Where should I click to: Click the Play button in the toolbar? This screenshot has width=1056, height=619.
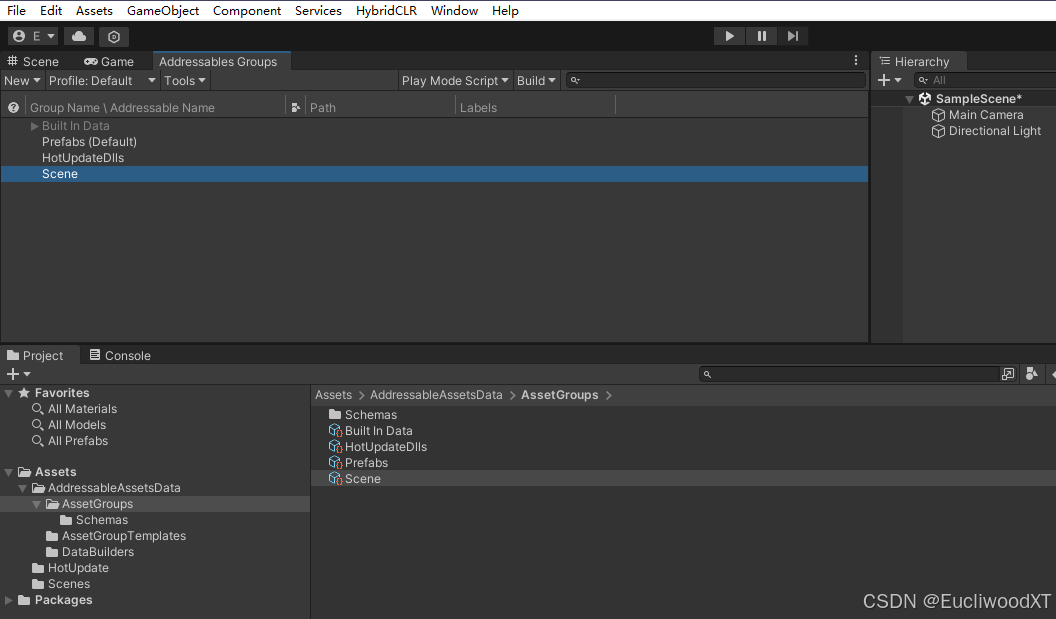[x=729, y=35]
